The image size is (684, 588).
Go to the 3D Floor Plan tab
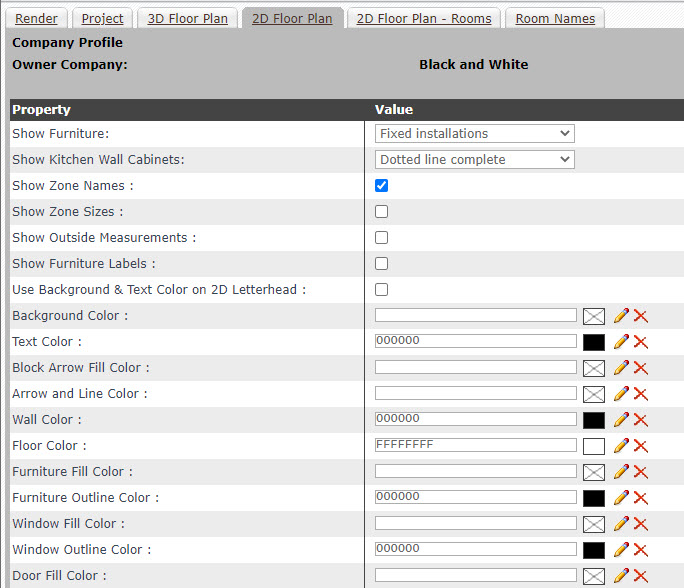(188, 19)
